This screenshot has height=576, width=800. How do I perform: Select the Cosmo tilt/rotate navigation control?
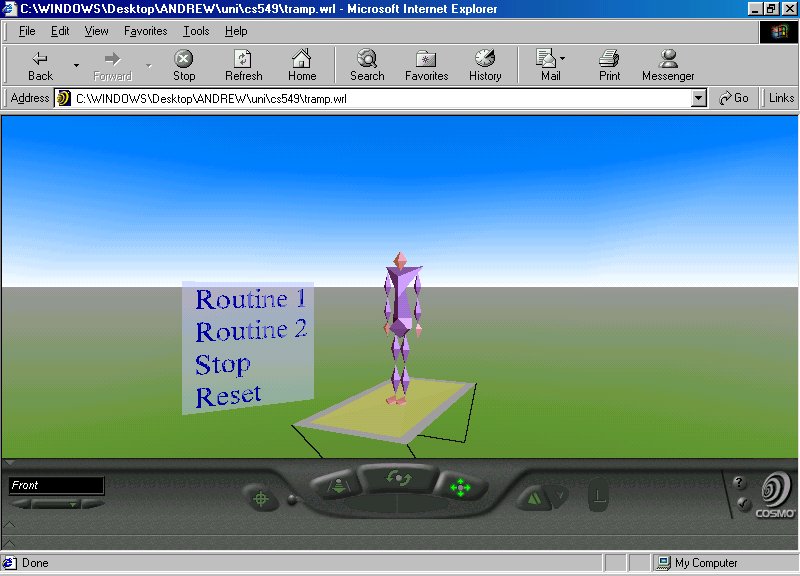point(398,479)
